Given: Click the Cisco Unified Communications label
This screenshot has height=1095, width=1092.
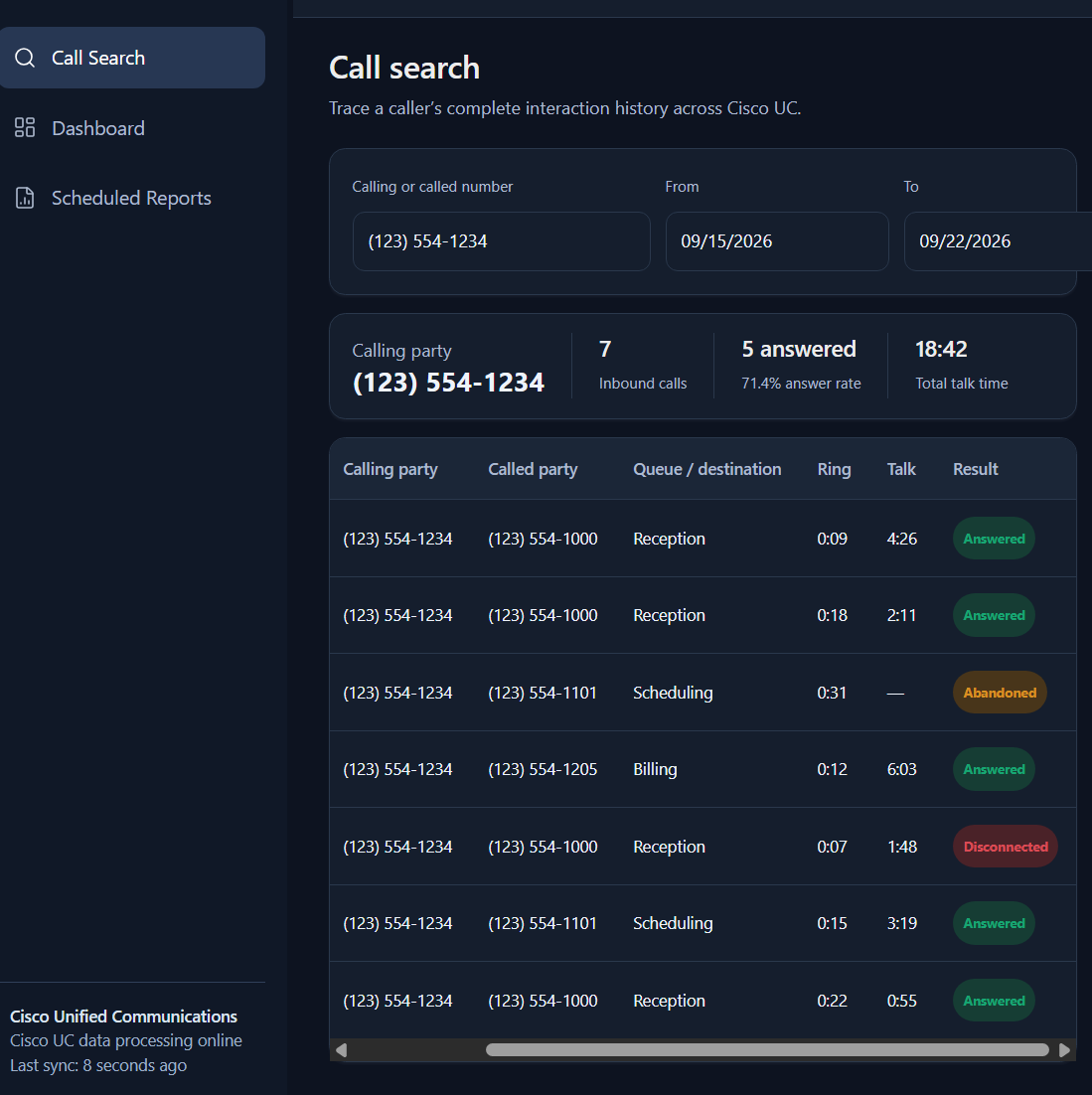Looking at the screenshot, I should (x=123, y=1017).
